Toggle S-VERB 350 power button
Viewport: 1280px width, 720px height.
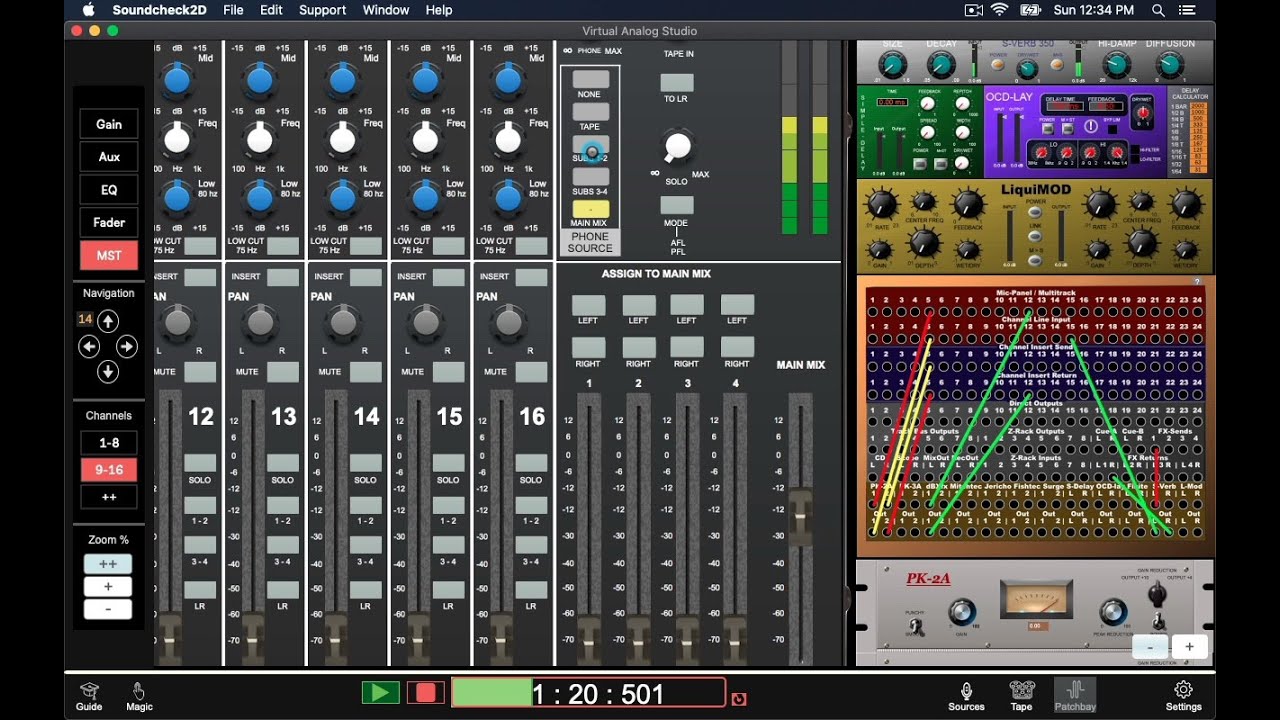[997, 65]
